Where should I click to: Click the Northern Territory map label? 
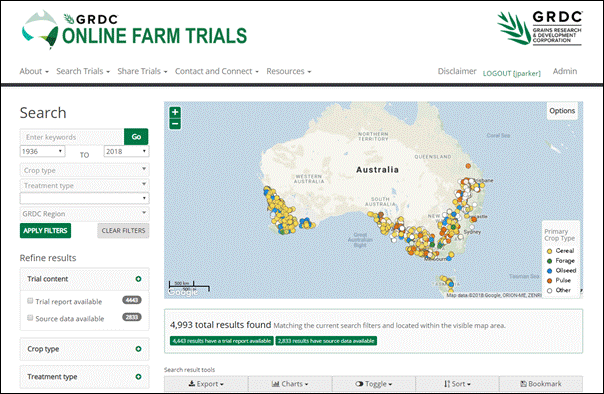373,136
